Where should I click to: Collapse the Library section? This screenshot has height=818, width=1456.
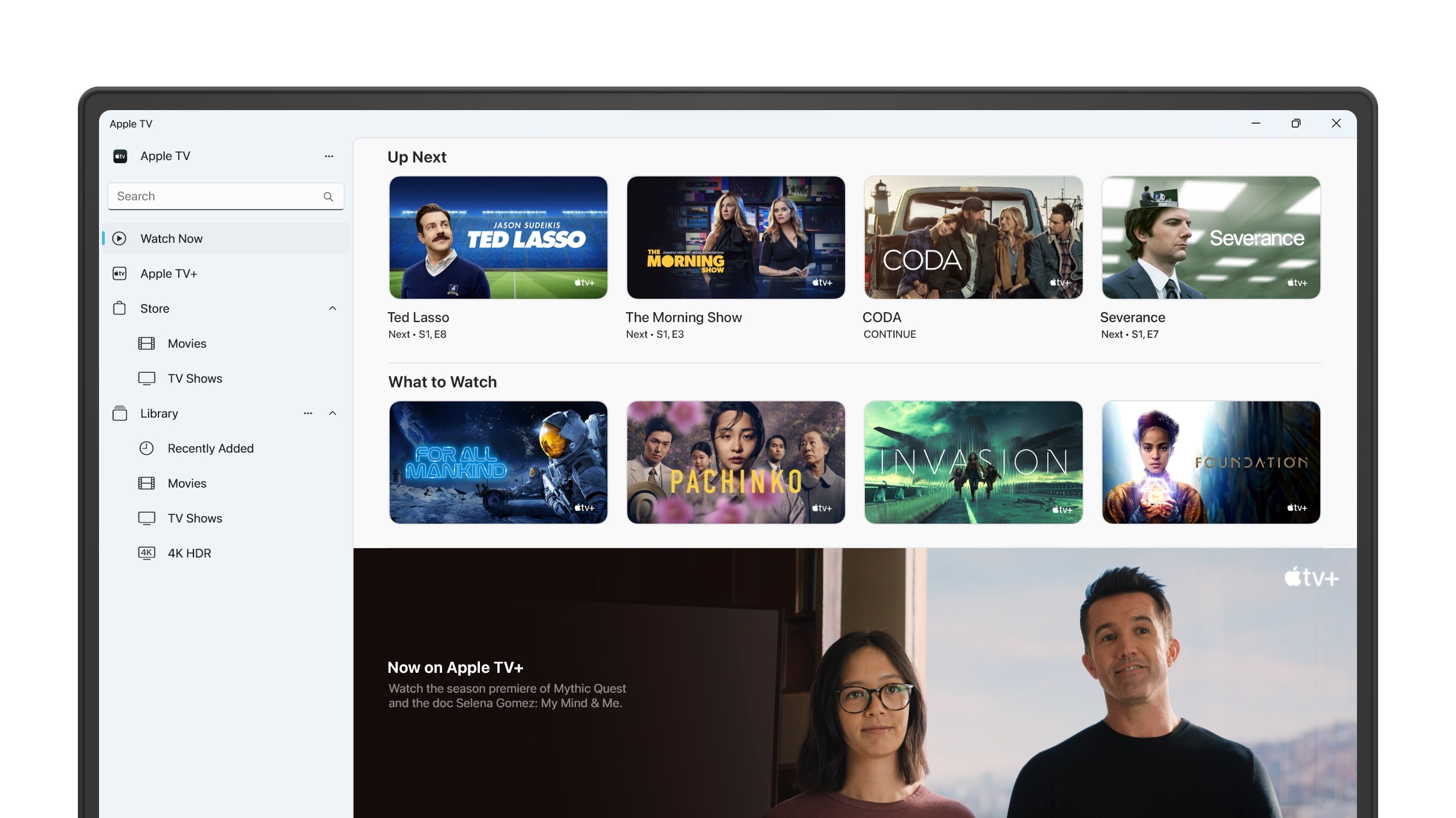coord(333,413)
